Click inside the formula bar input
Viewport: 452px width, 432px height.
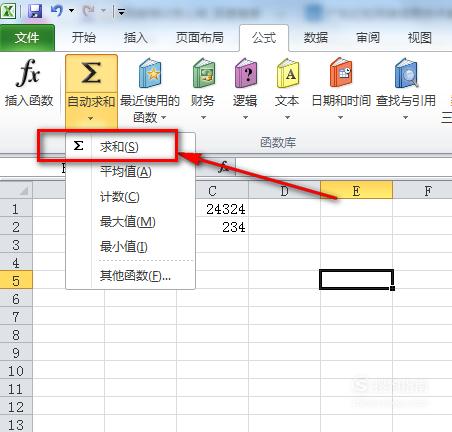click(x=343, y=166)
